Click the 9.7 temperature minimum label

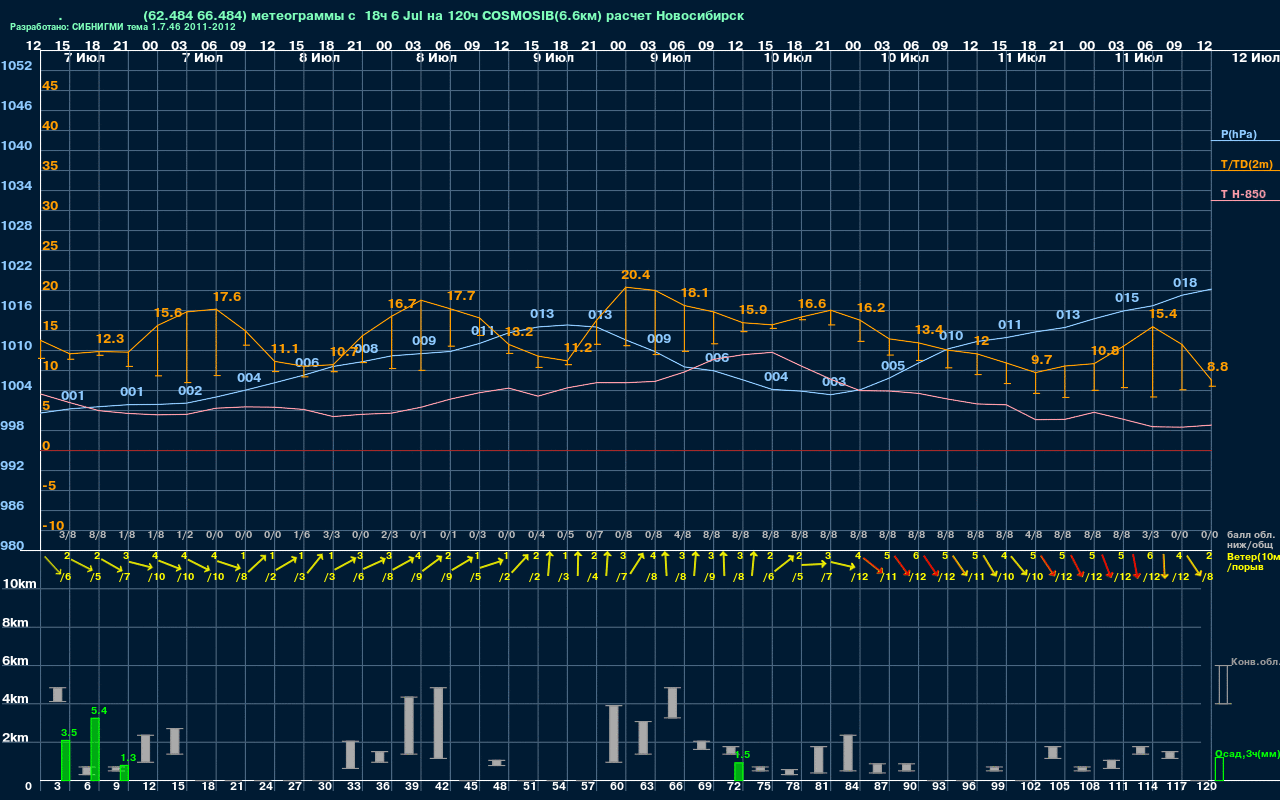tap(1041, 360)
